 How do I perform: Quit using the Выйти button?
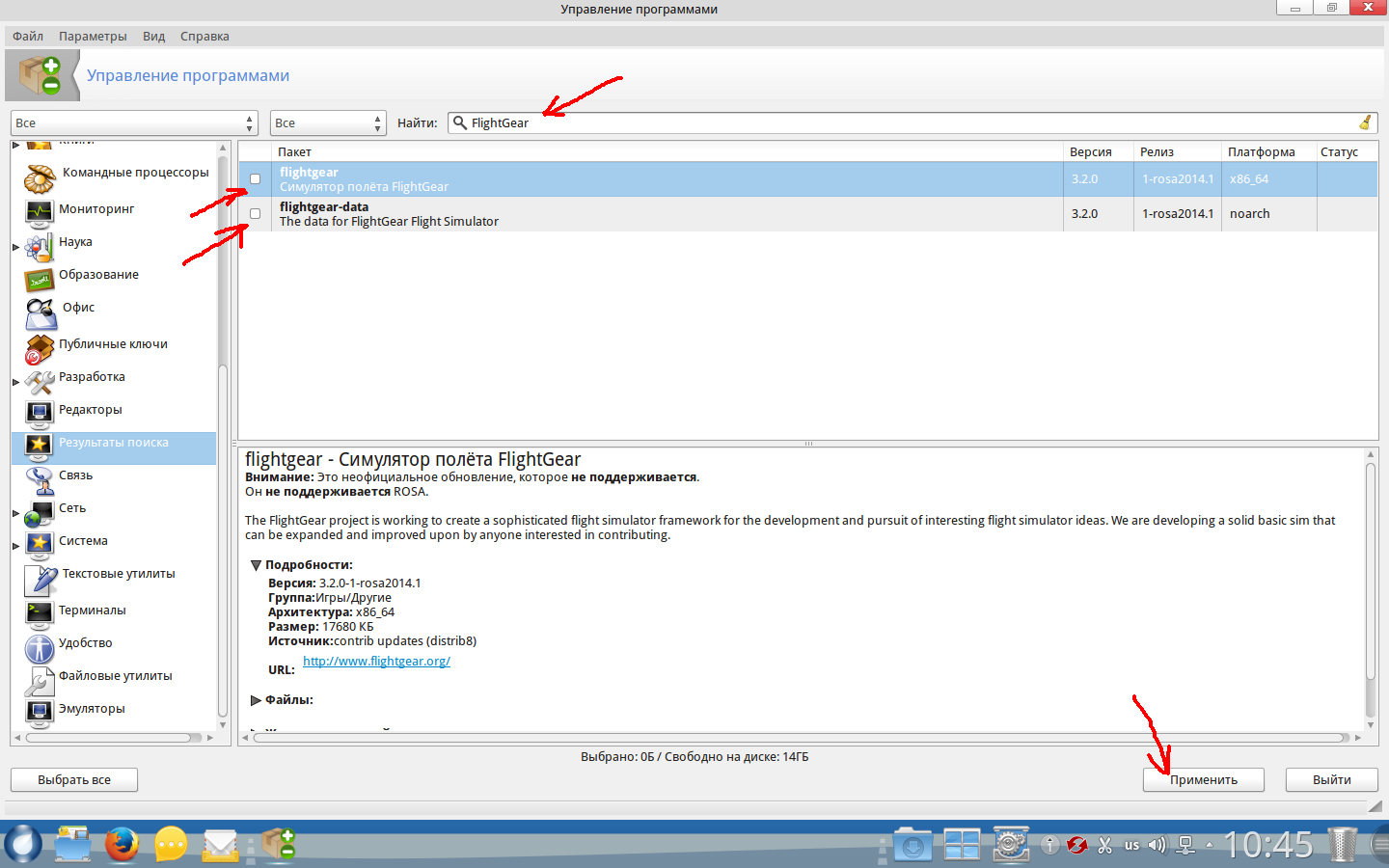click(1331, 779)
